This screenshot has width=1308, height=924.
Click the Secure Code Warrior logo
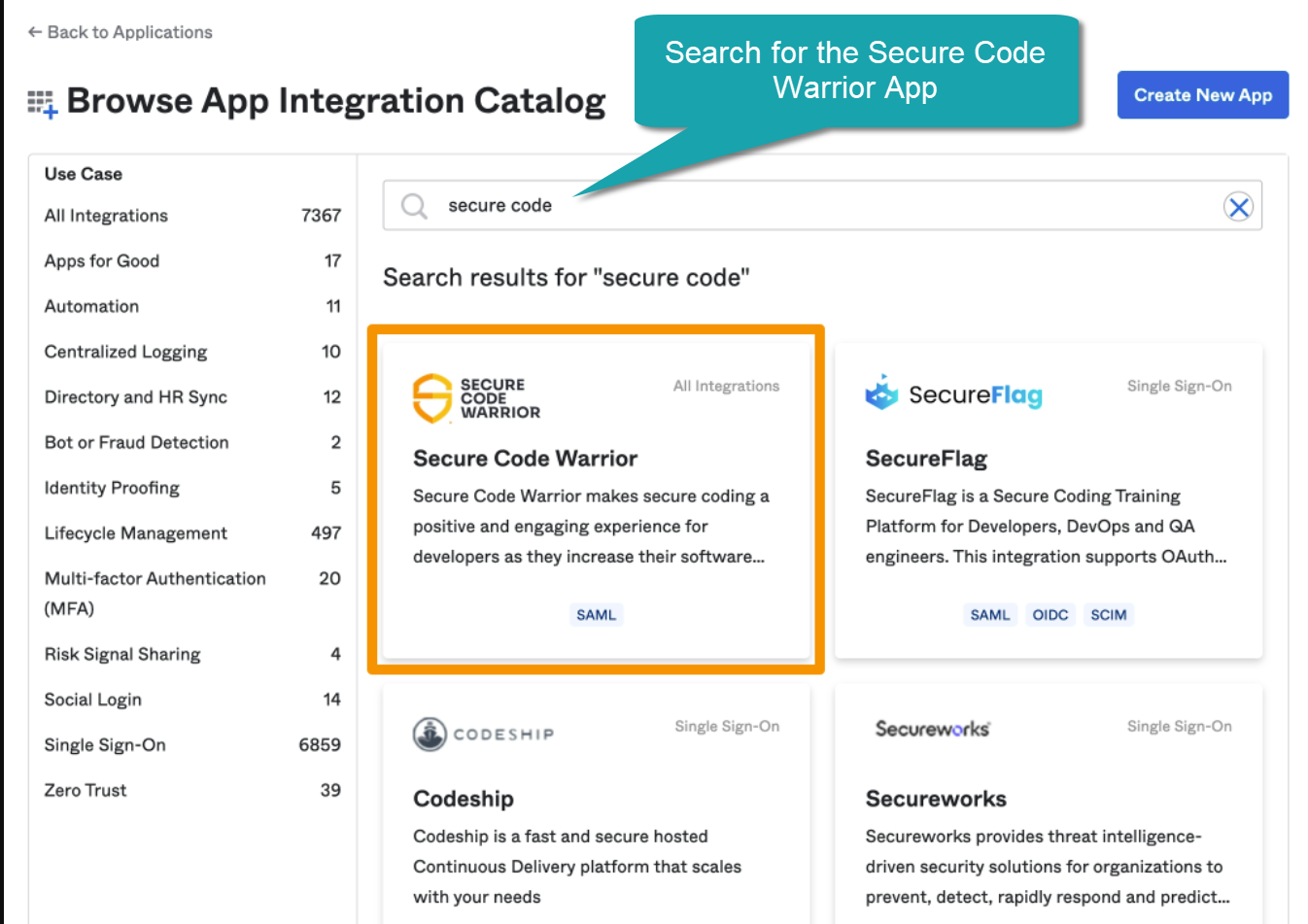point(476,398)
